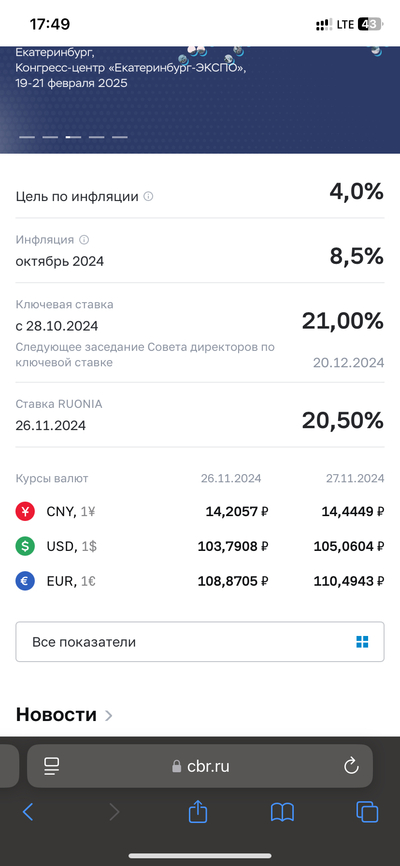
Task: Open the EUR euro currency icon
Action: (25, 581)
